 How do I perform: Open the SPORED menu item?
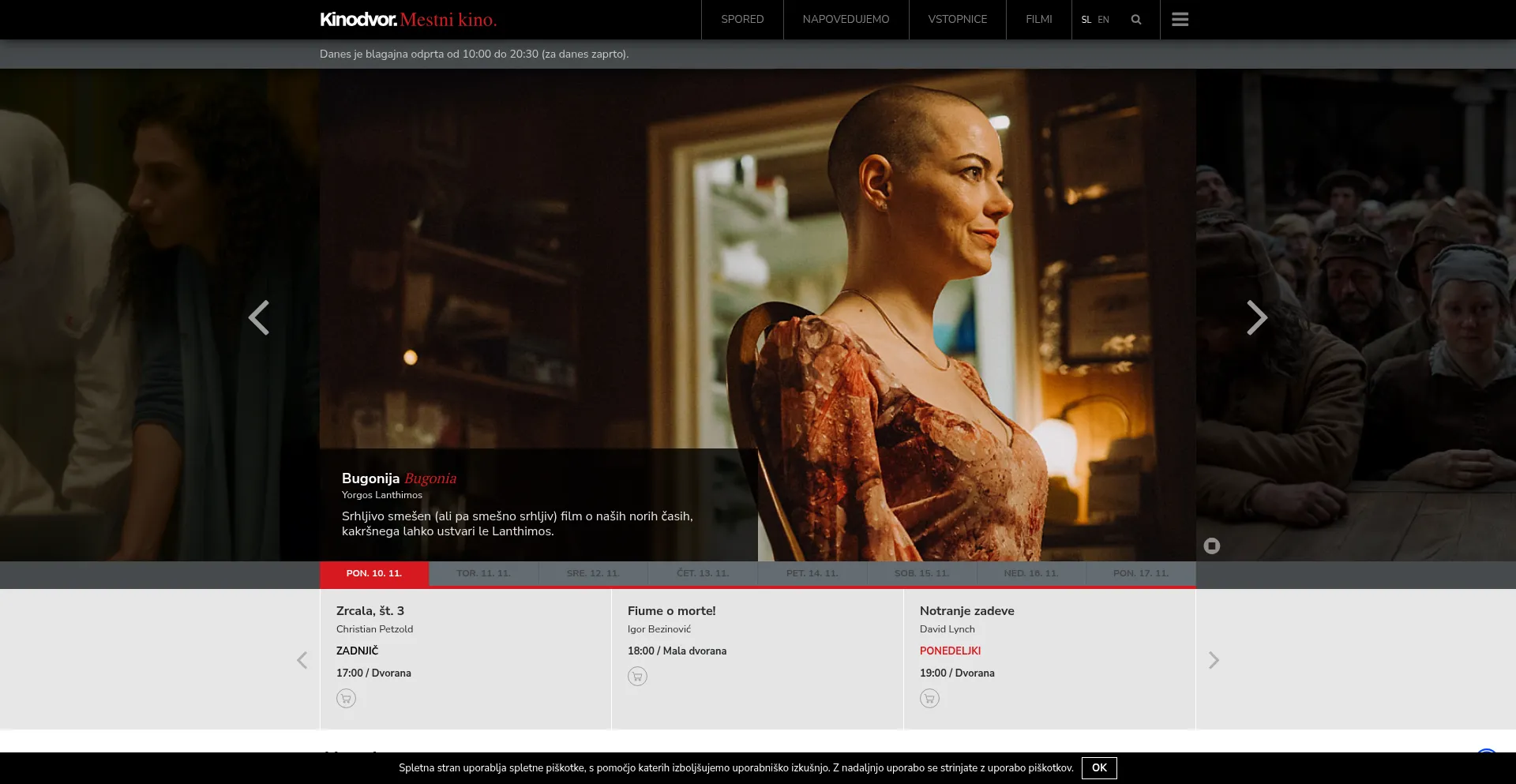(x=741, y=20)
